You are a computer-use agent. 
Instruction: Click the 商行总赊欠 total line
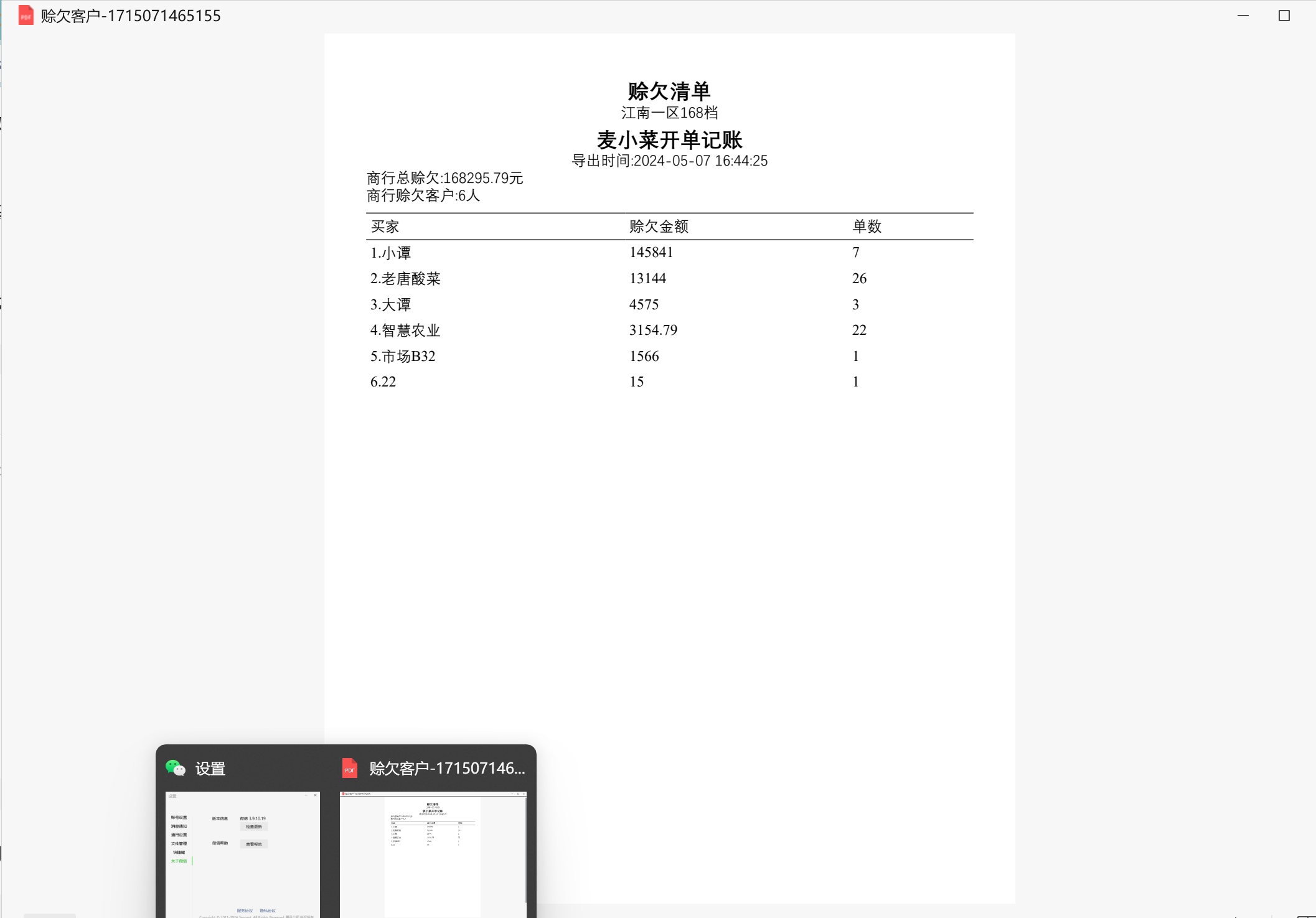[444, 179]
